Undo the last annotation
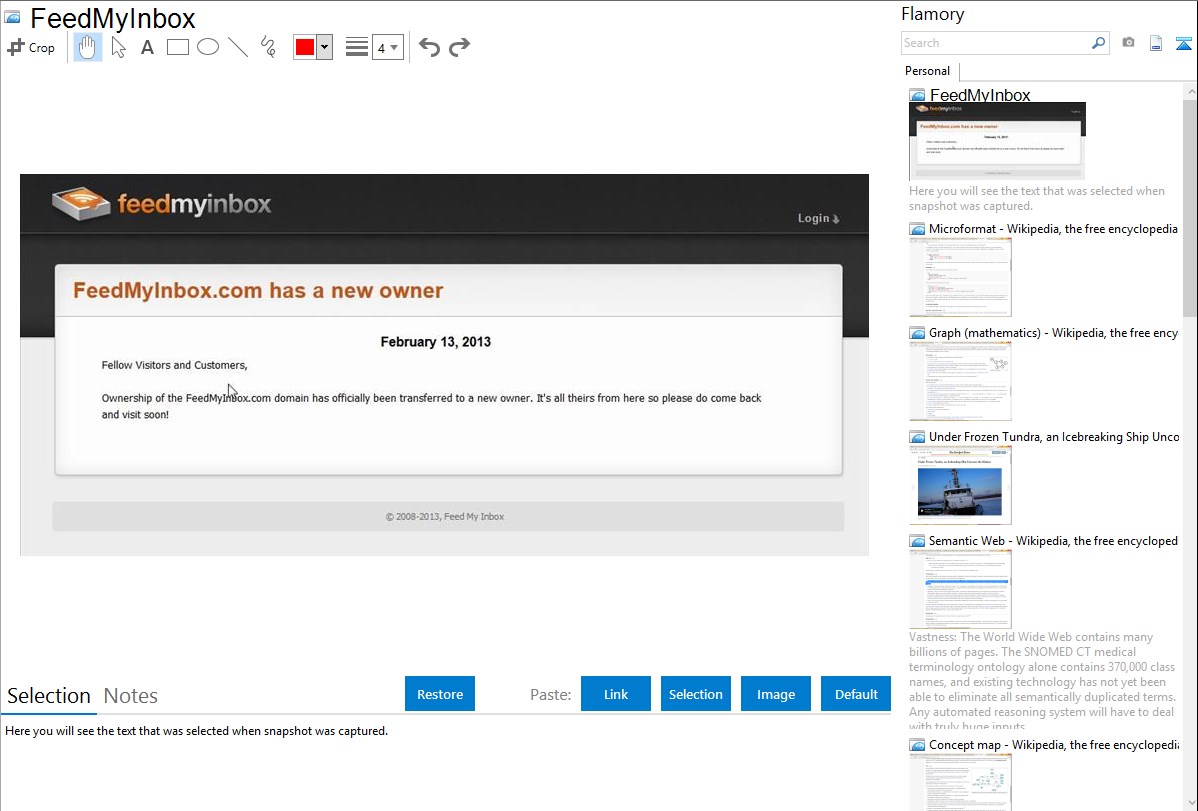1198x811 pixels. (x=429, y=47)
